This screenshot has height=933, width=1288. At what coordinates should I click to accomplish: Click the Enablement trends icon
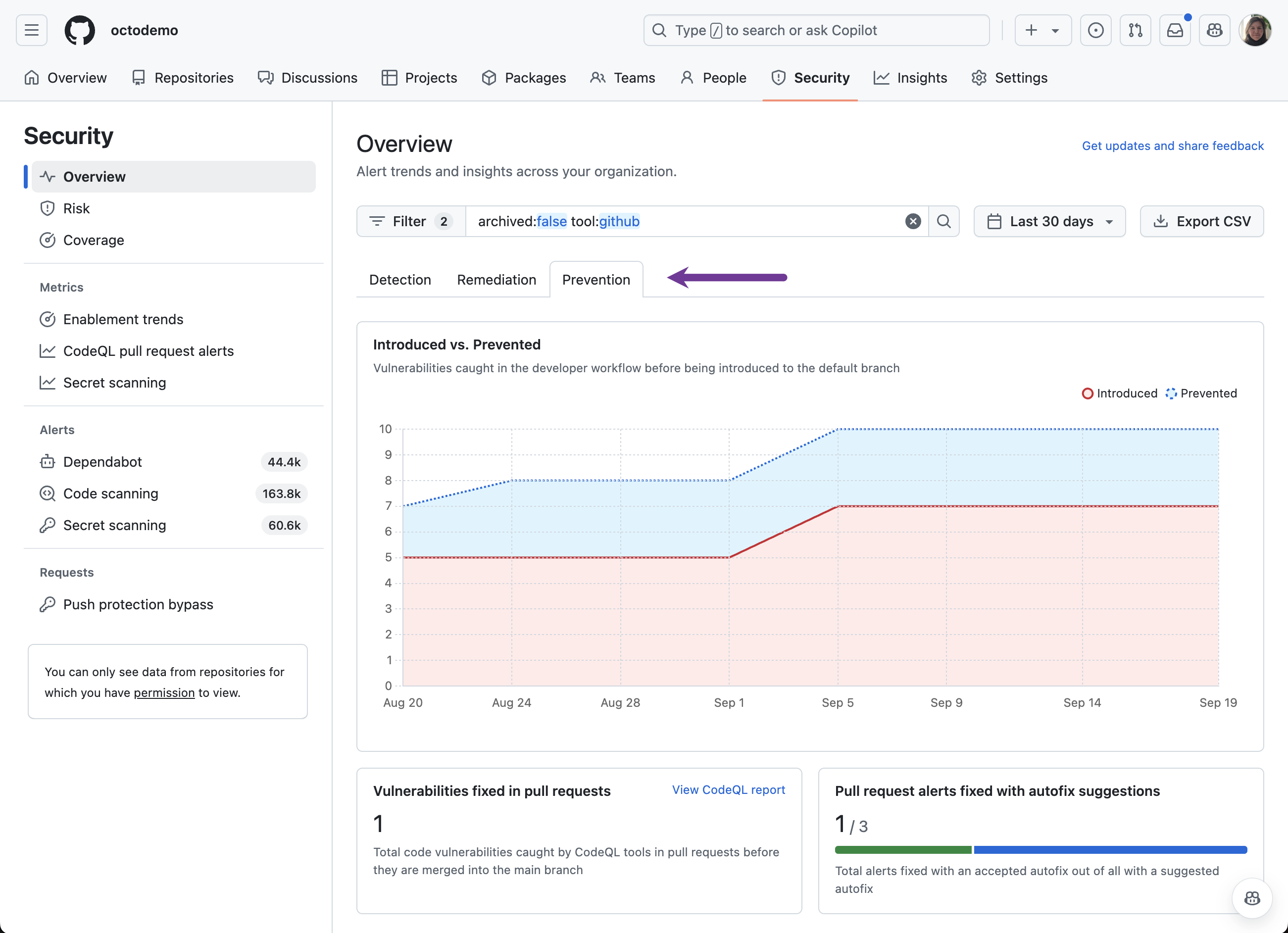coord(47,319)
